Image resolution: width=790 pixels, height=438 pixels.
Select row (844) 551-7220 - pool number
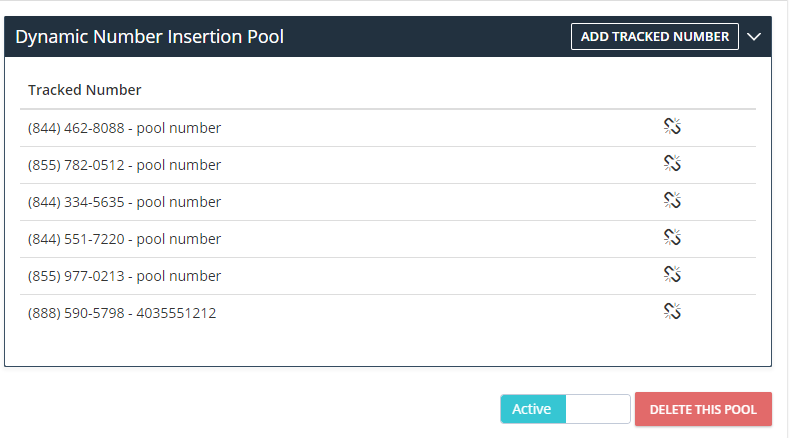pos(388,239)
